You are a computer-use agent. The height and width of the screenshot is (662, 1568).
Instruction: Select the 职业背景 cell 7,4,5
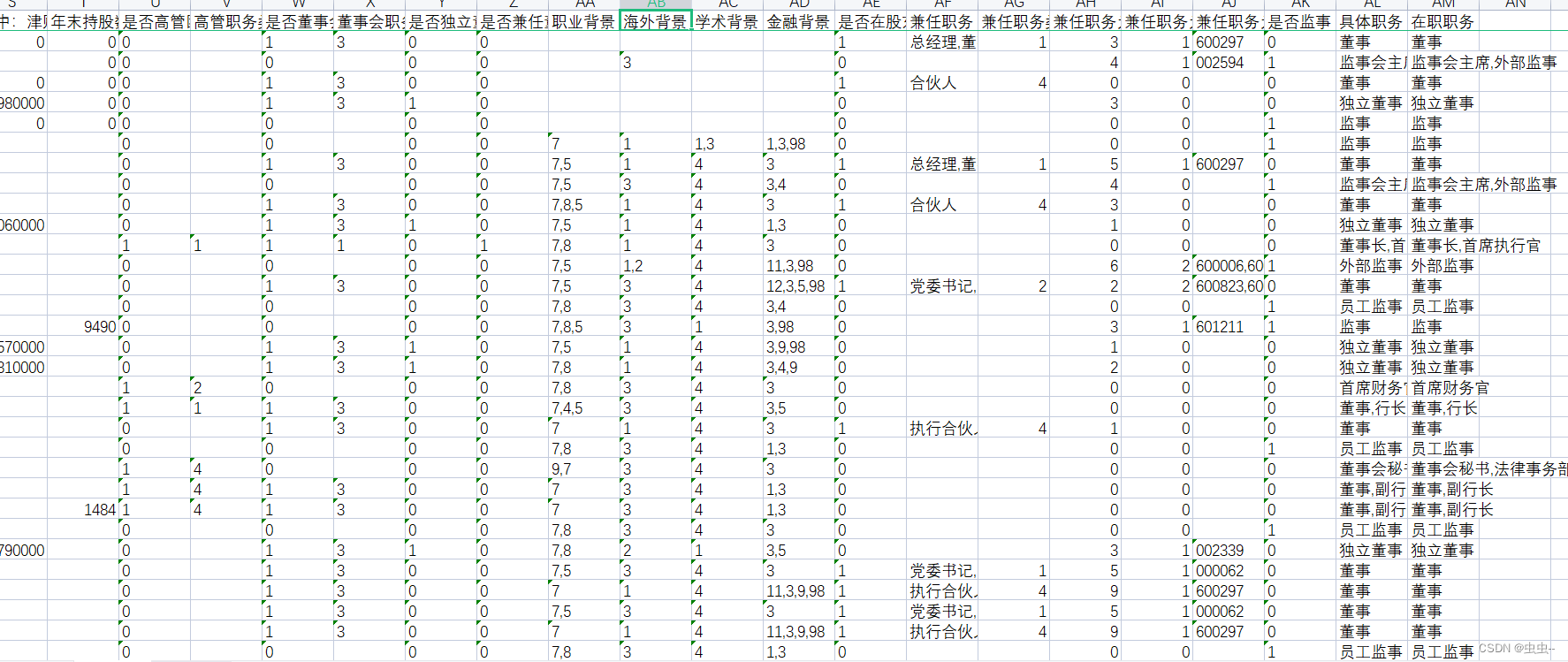click(583, 408)
